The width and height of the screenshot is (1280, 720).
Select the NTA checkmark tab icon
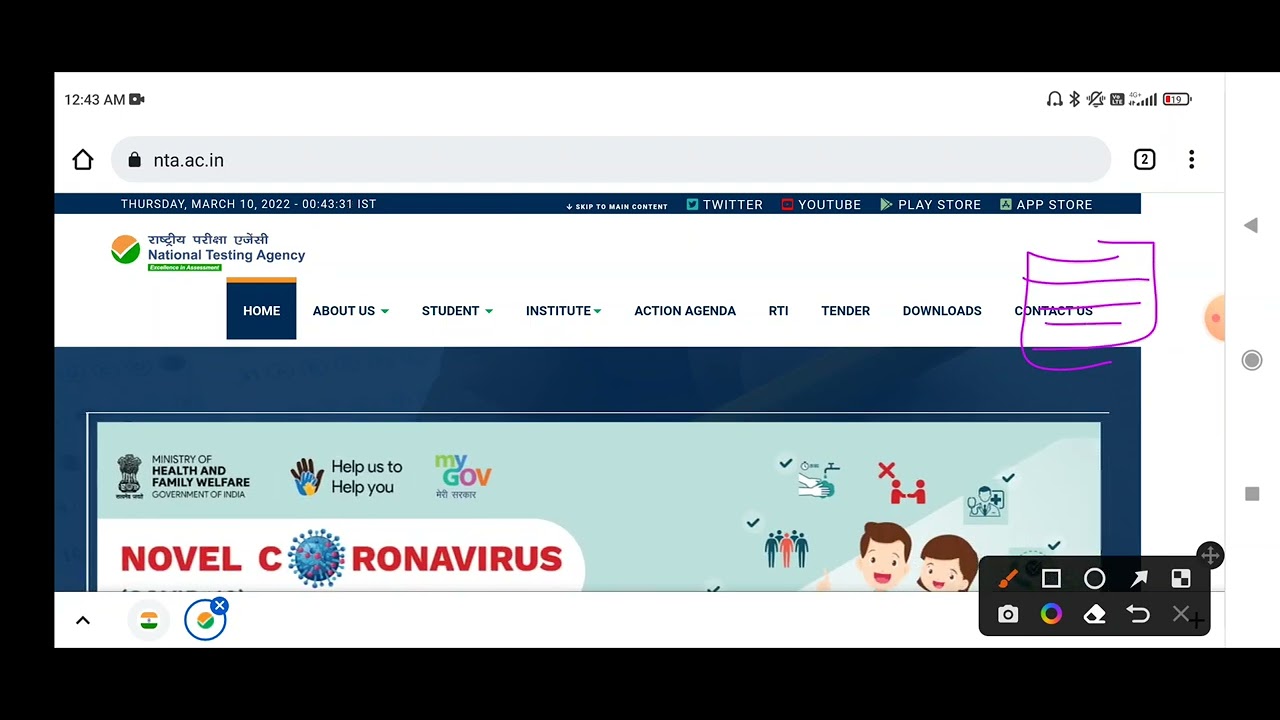click(x=205, y=621)
